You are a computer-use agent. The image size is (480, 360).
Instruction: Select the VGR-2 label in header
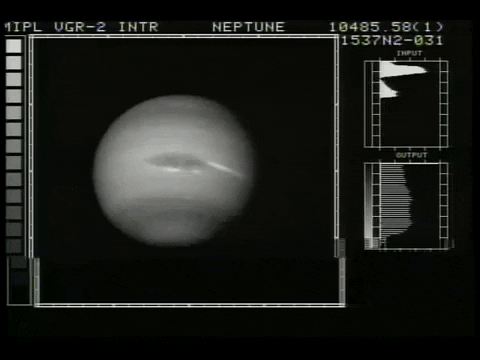(x=80, y=27)
